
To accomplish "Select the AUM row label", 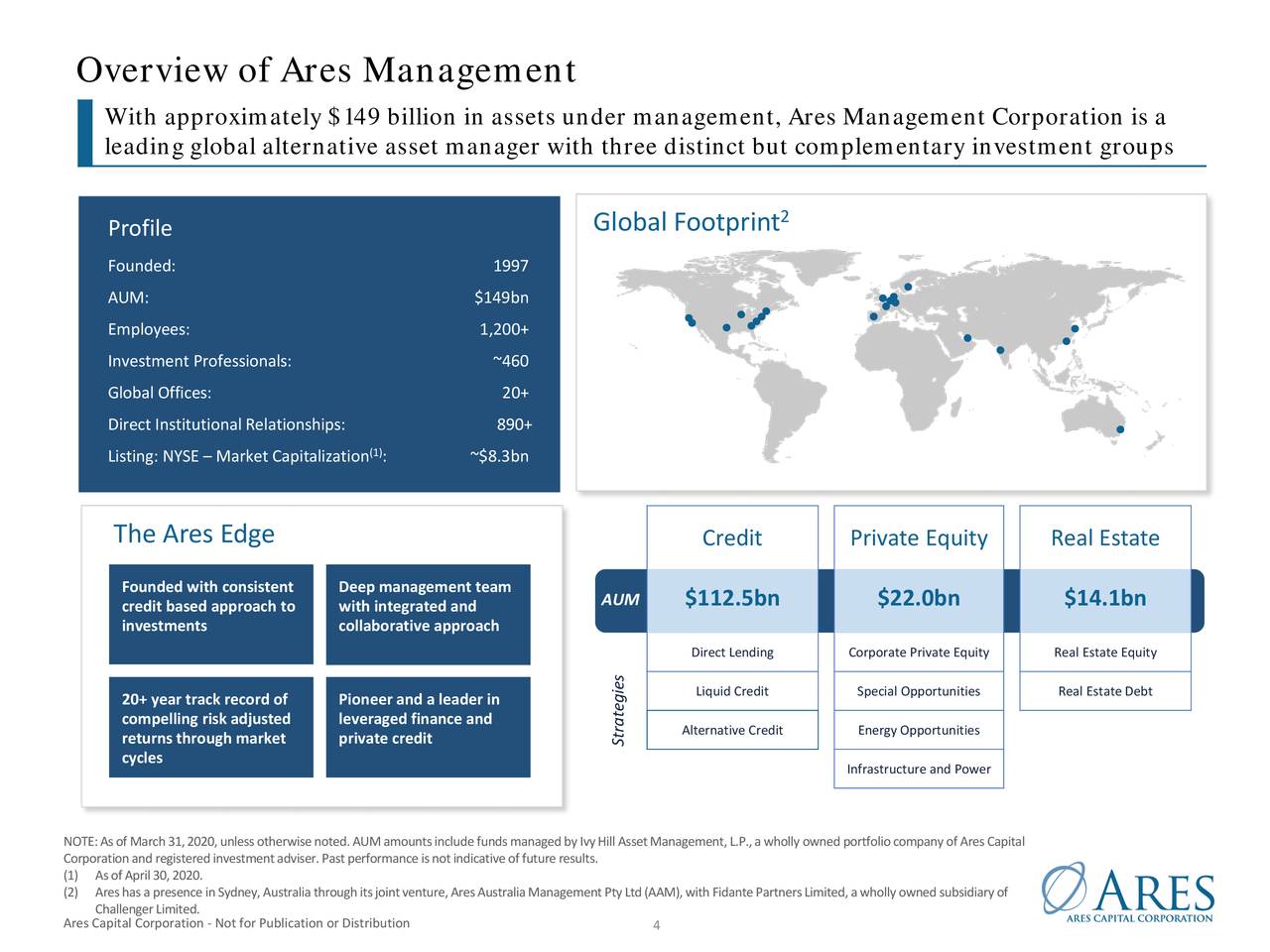I will (620, 599).
